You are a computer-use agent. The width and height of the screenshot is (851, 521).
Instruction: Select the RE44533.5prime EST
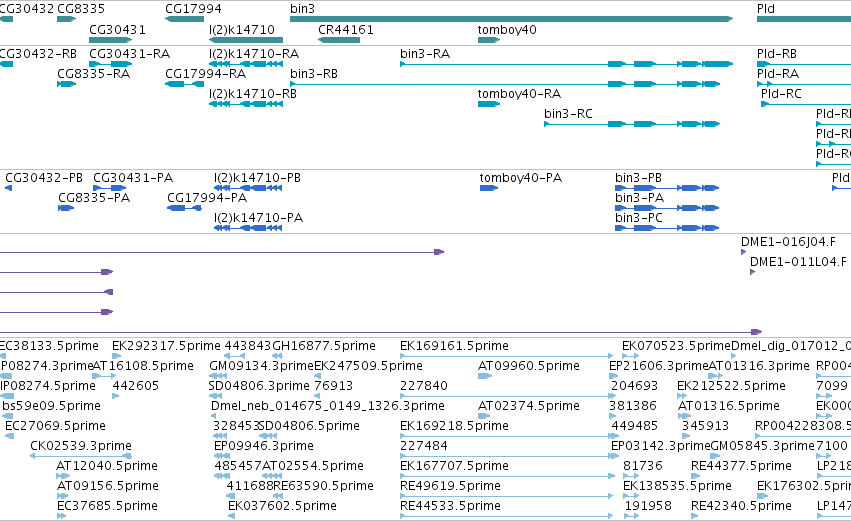click(x=507, y=517)
